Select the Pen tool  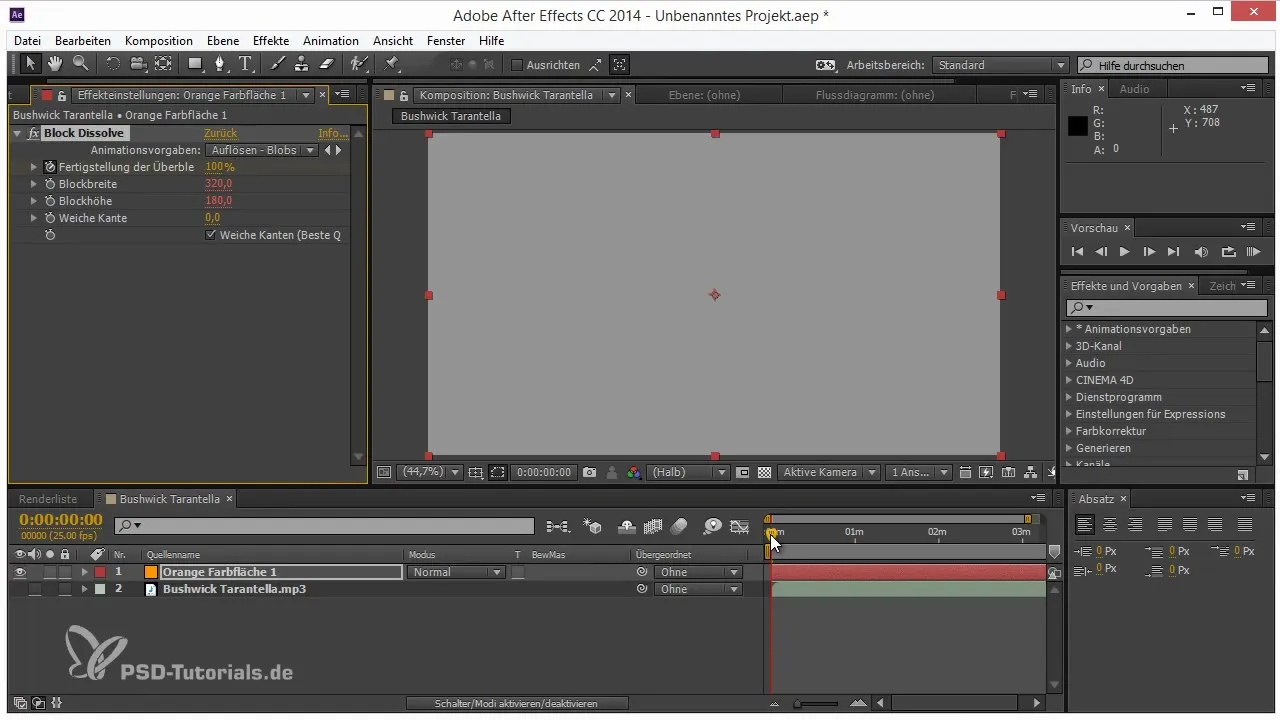(221, 64)
